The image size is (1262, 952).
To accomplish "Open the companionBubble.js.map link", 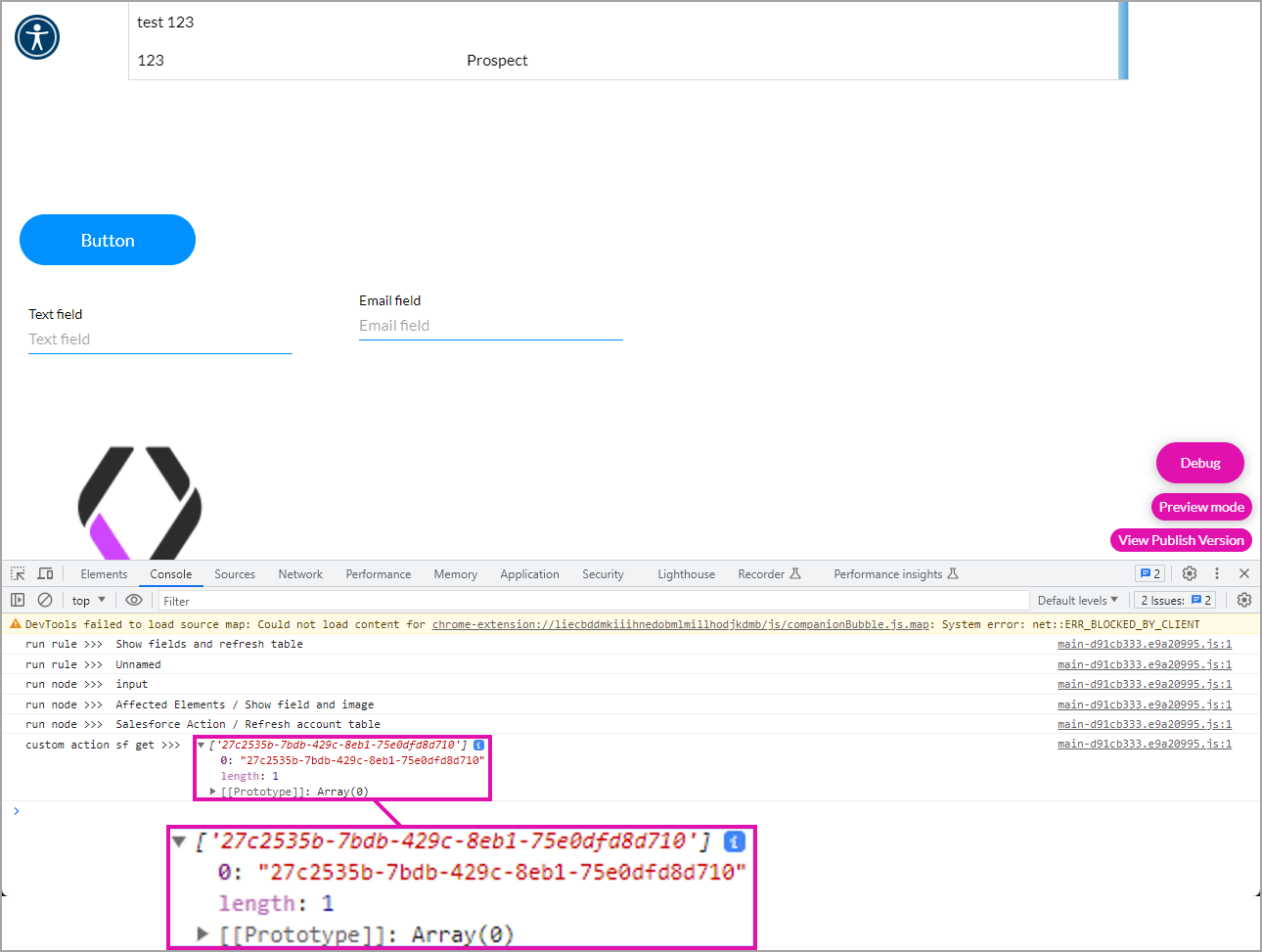I will (681, 624).
